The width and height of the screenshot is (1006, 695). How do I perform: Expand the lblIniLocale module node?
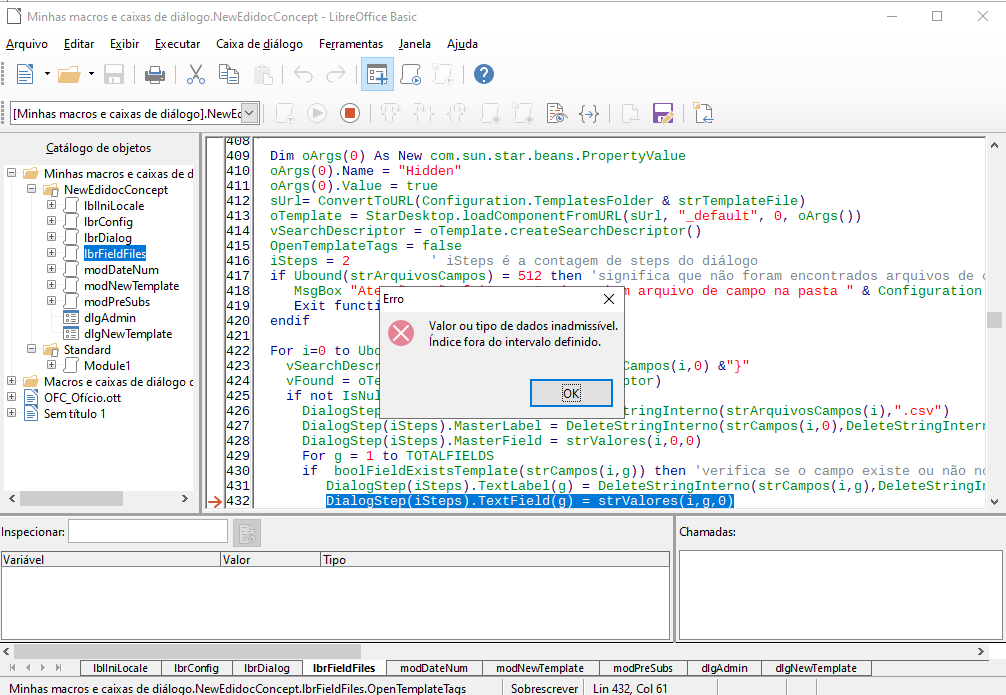click(x=51, y=205)
